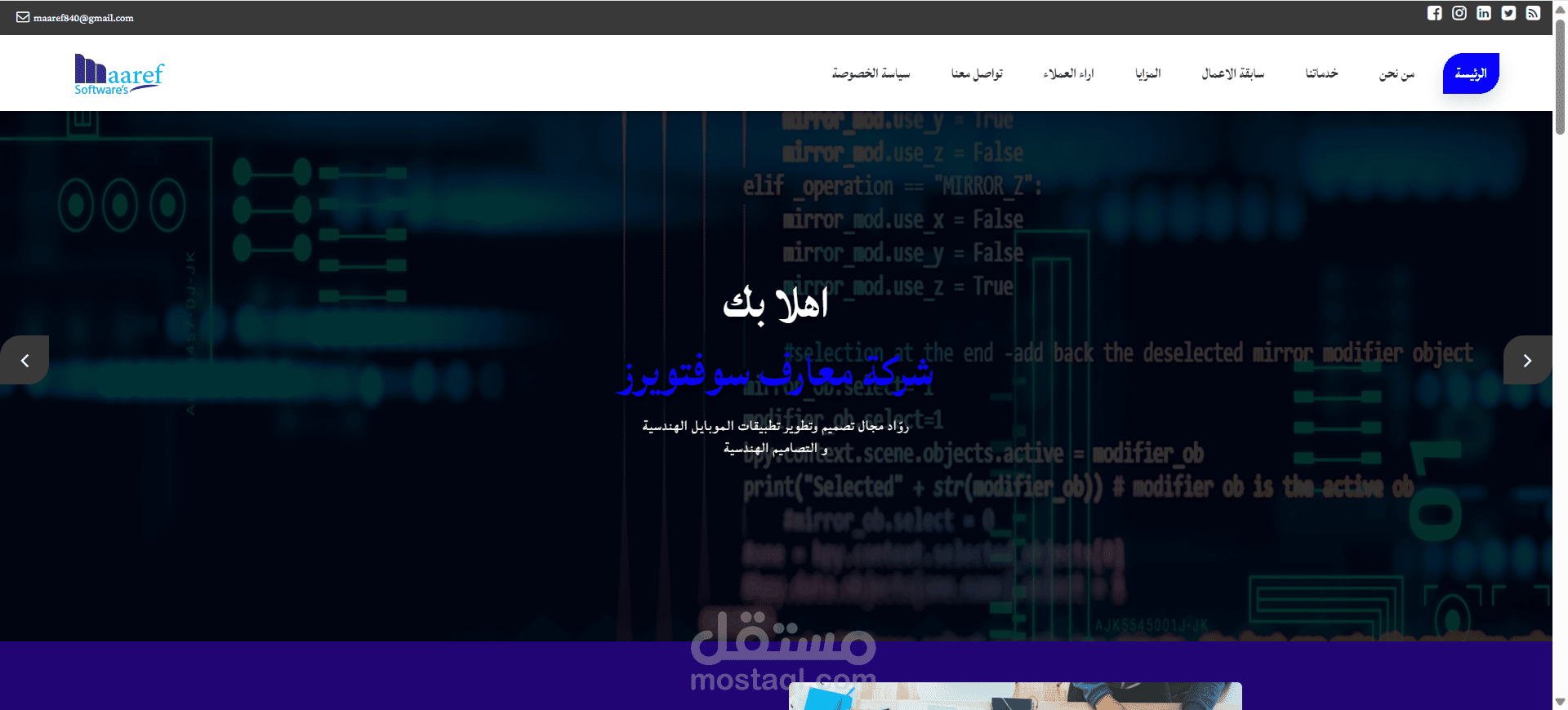The width and height of the screenshot is (1568, 710).
Task: Open the خدماتنا menu item
Action: coord(1321,73)
